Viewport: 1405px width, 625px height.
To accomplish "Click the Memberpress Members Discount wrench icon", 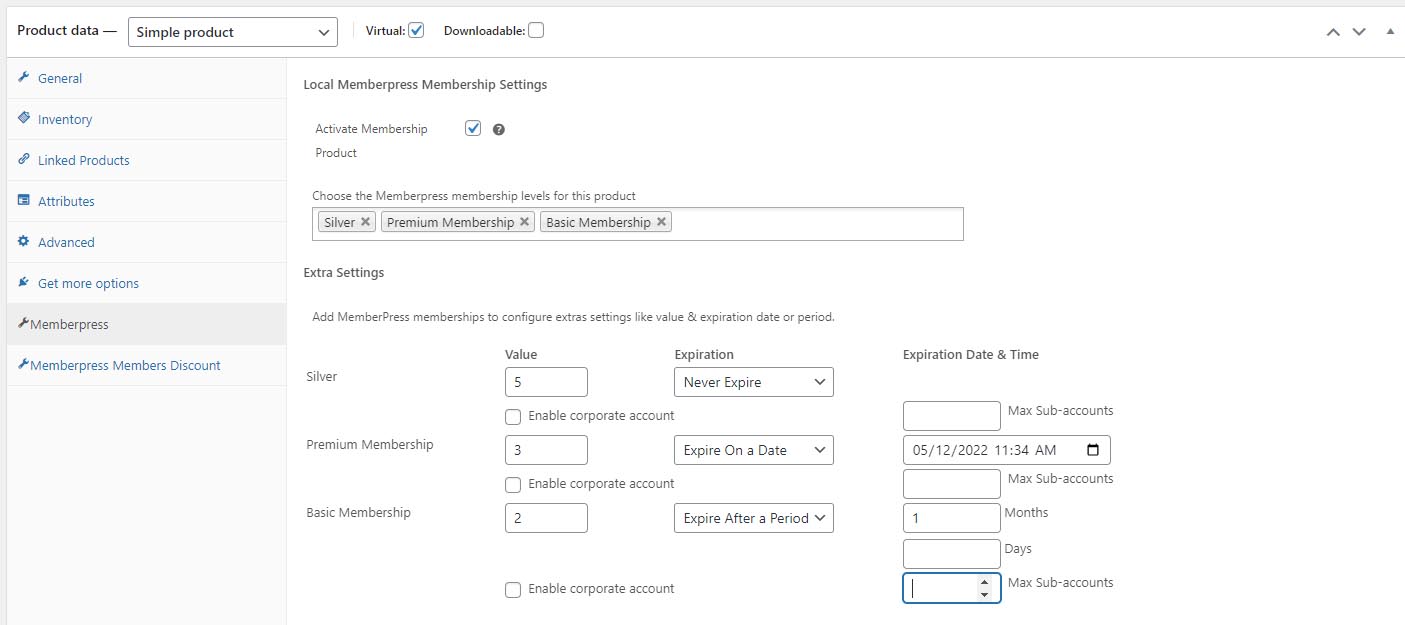I will 24,365.
